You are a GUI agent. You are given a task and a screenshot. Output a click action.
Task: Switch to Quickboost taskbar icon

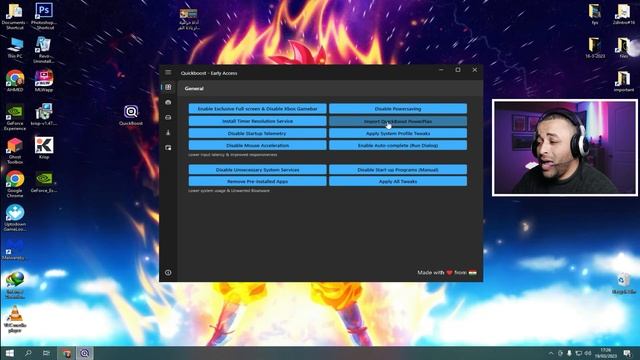(x=84, y=353)
